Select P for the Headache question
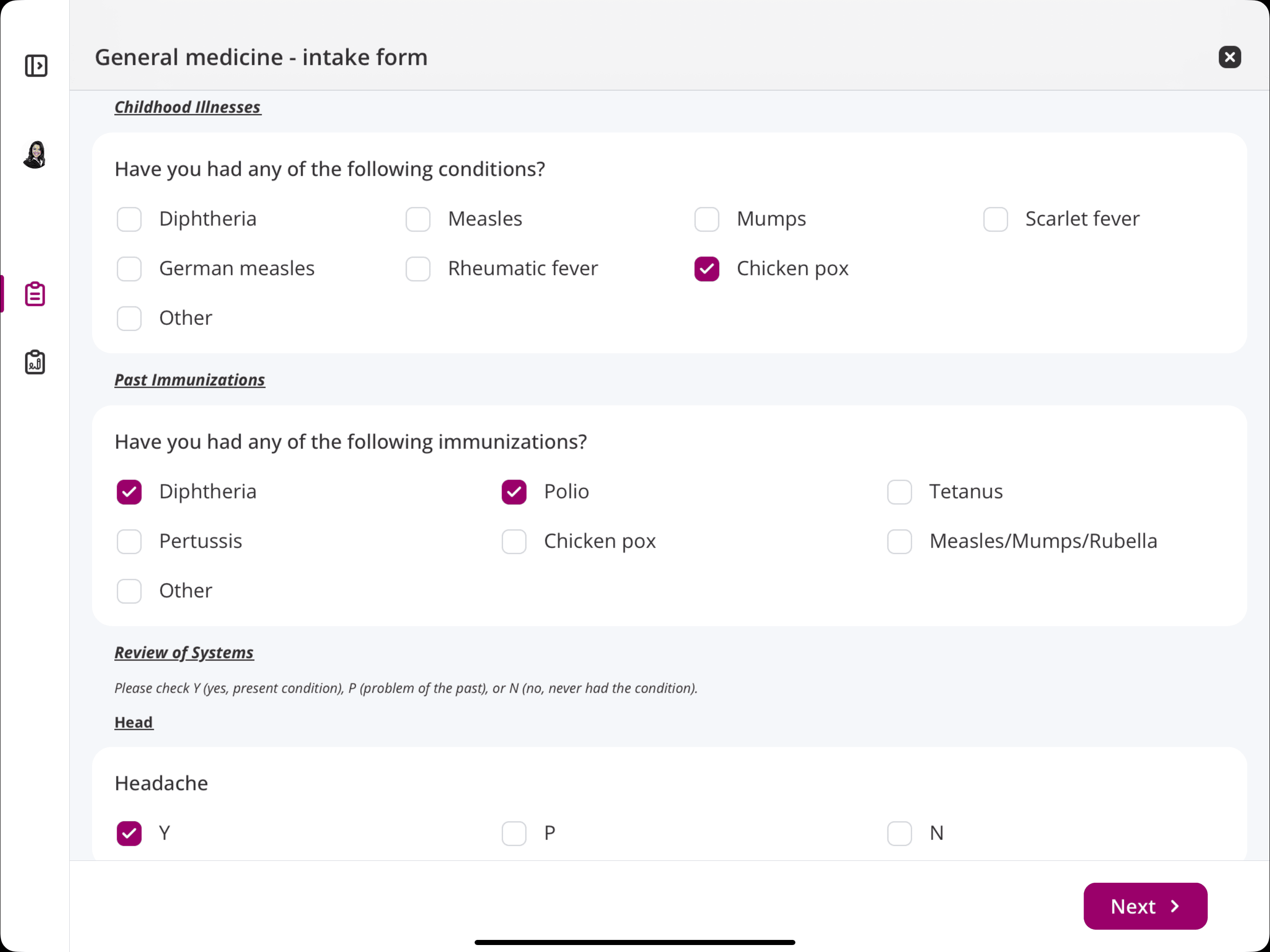Image resolution: width=1270 pixels, height=952 pixels. (514, 834)
